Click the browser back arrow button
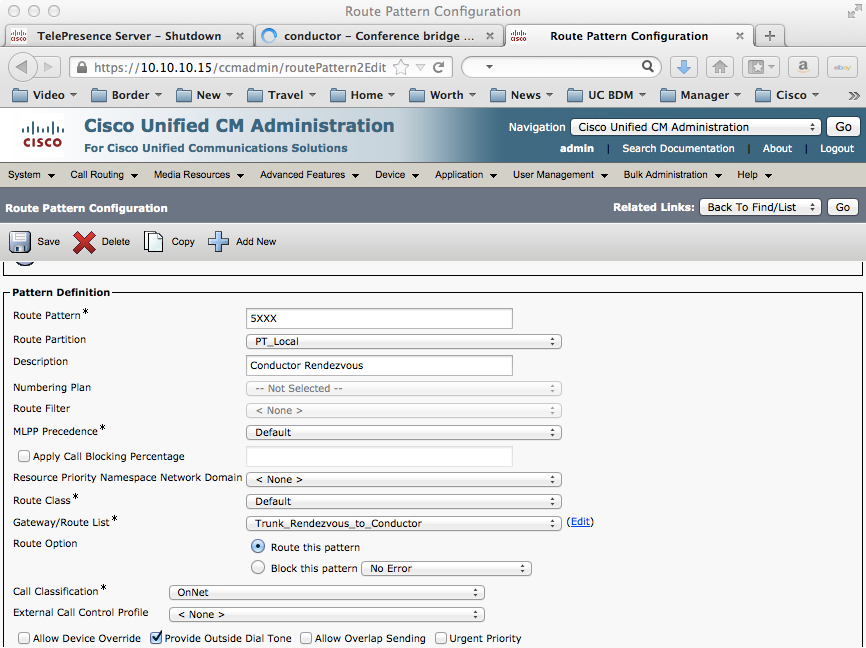 click(x=22, y=67)
